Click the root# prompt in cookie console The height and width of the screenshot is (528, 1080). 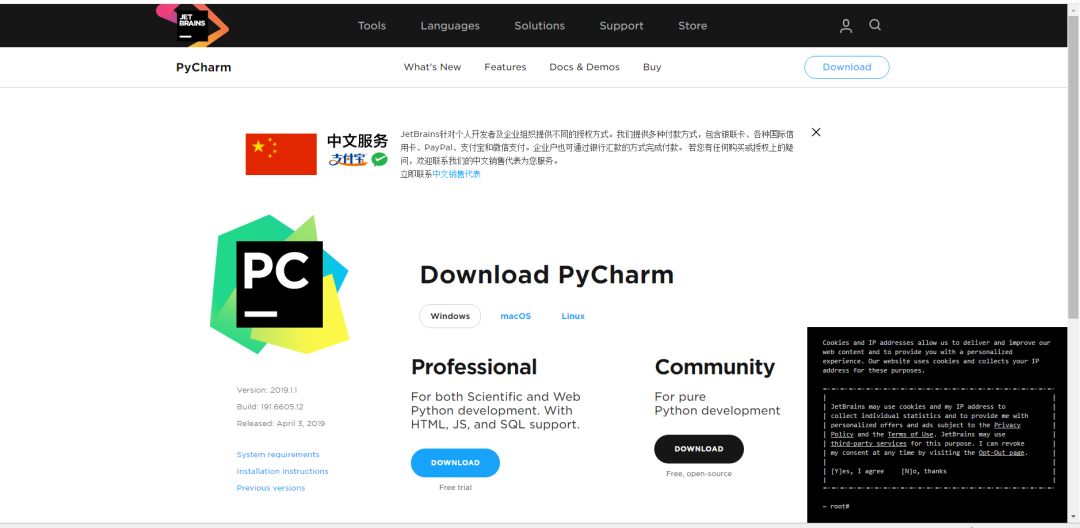[x=835, y=507]
